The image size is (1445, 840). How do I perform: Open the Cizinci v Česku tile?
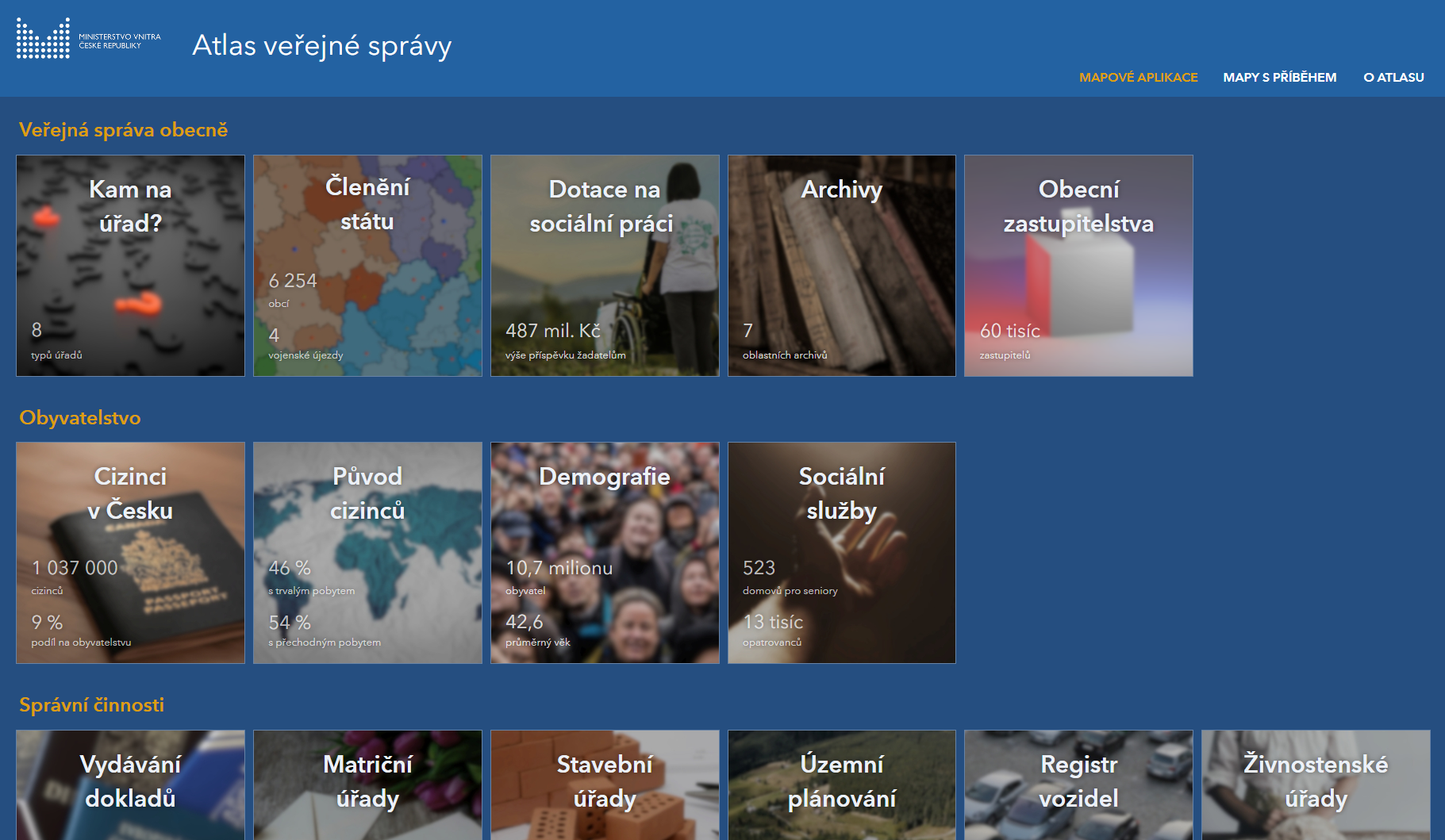(130, 553)
